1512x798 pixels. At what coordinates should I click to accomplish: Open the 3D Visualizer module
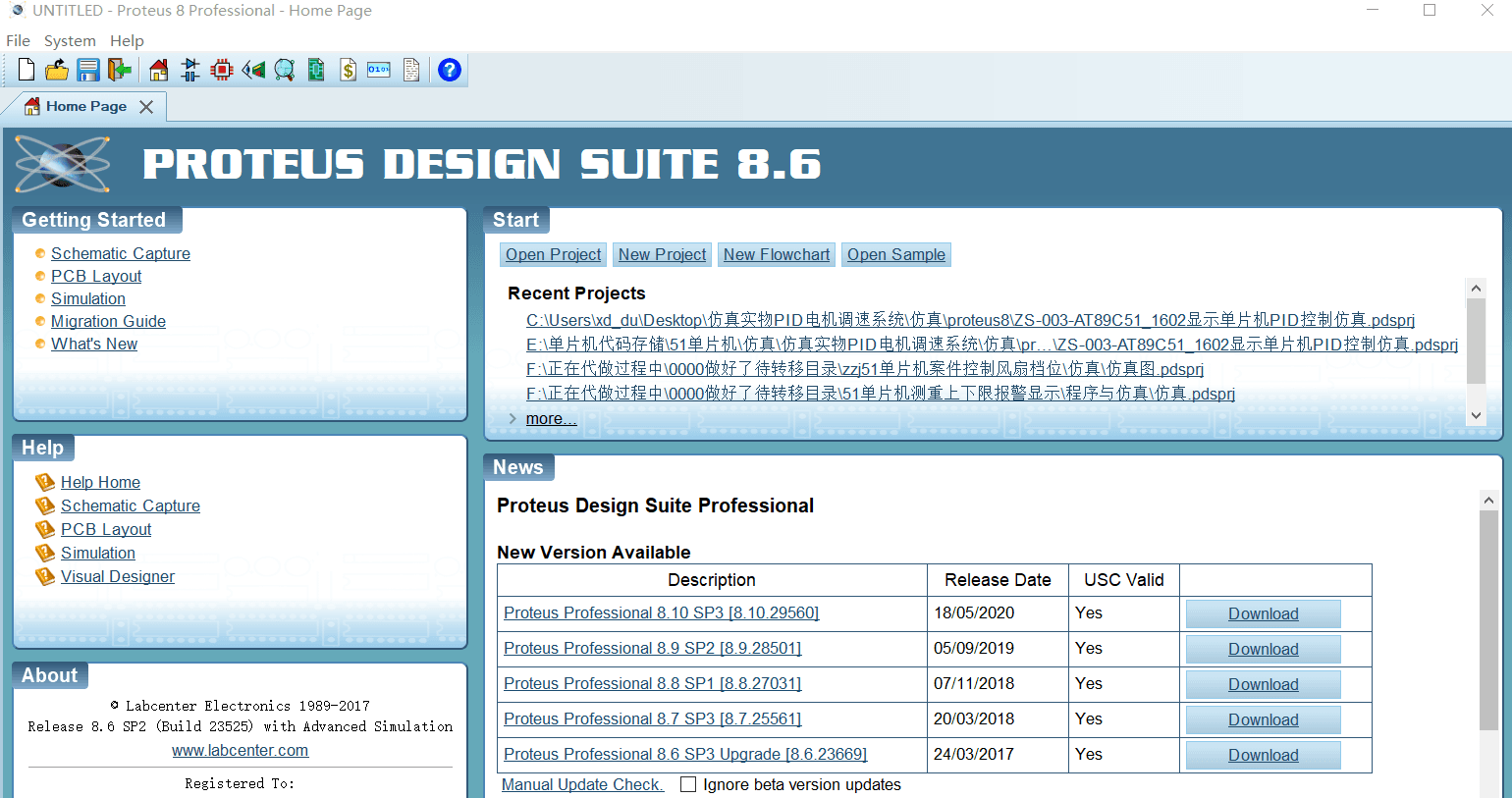(253, 70)
